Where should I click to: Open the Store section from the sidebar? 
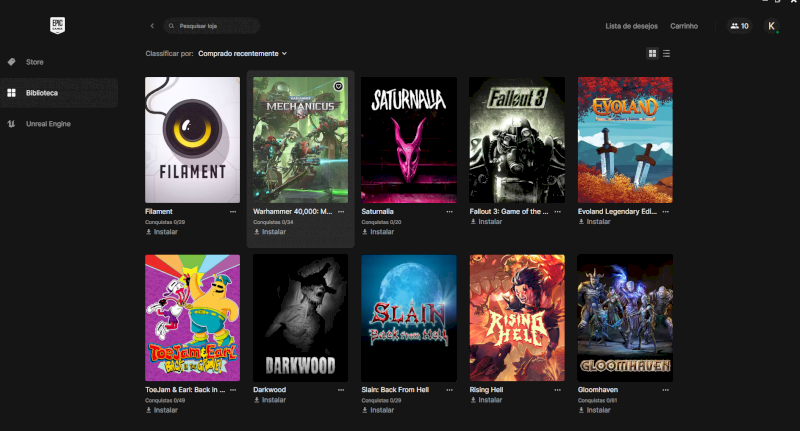tap(34, 62)
